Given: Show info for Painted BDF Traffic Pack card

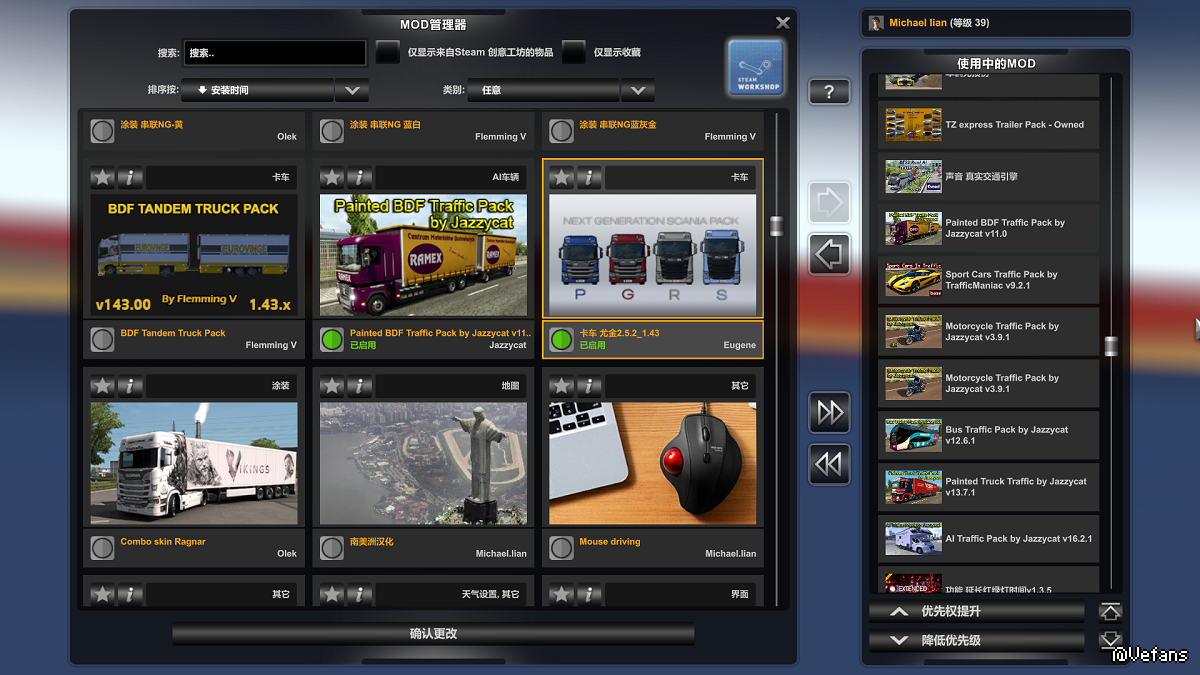Looking at the screenshot, I should [360, 177].
